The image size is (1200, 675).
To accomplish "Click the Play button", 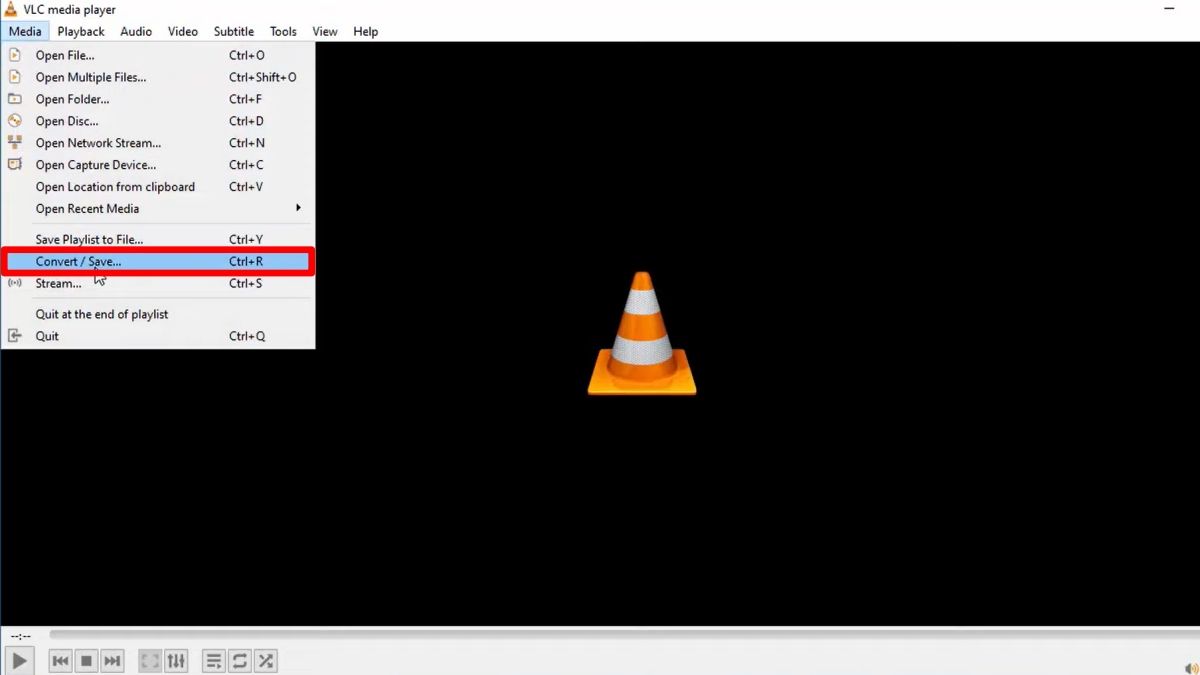I will pyautogui.click(x=19, y=661).
